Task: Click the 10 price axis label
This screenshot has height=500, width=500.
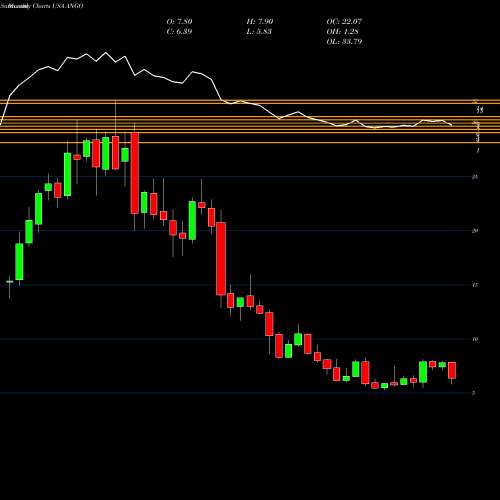Action: click(475, 339)
